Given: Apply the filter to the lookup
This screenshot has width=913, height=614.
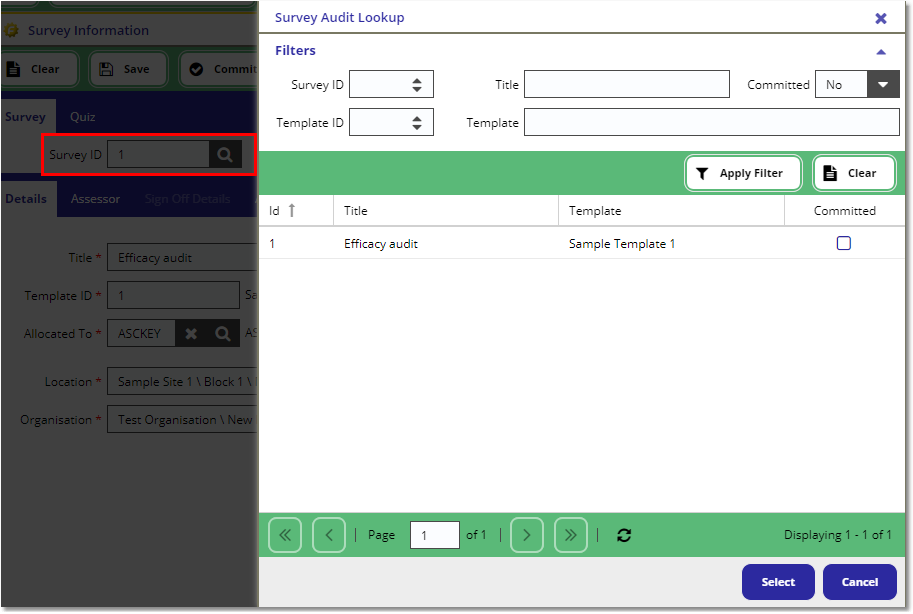Looking at the screenshot, I should pos(744,173).
